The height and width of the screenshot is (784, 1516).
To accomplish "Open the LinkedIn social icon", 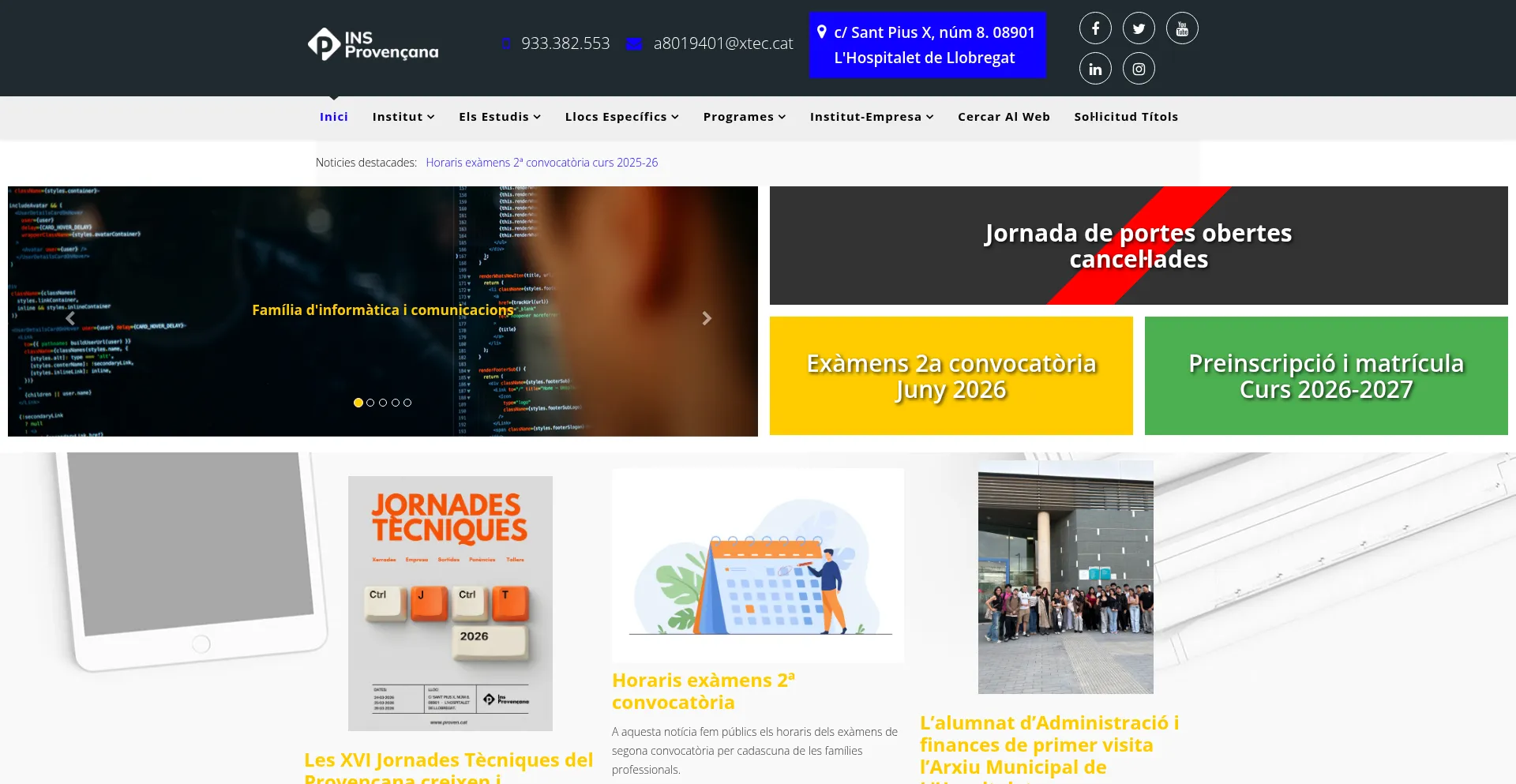I will (x=1095, y=69).
